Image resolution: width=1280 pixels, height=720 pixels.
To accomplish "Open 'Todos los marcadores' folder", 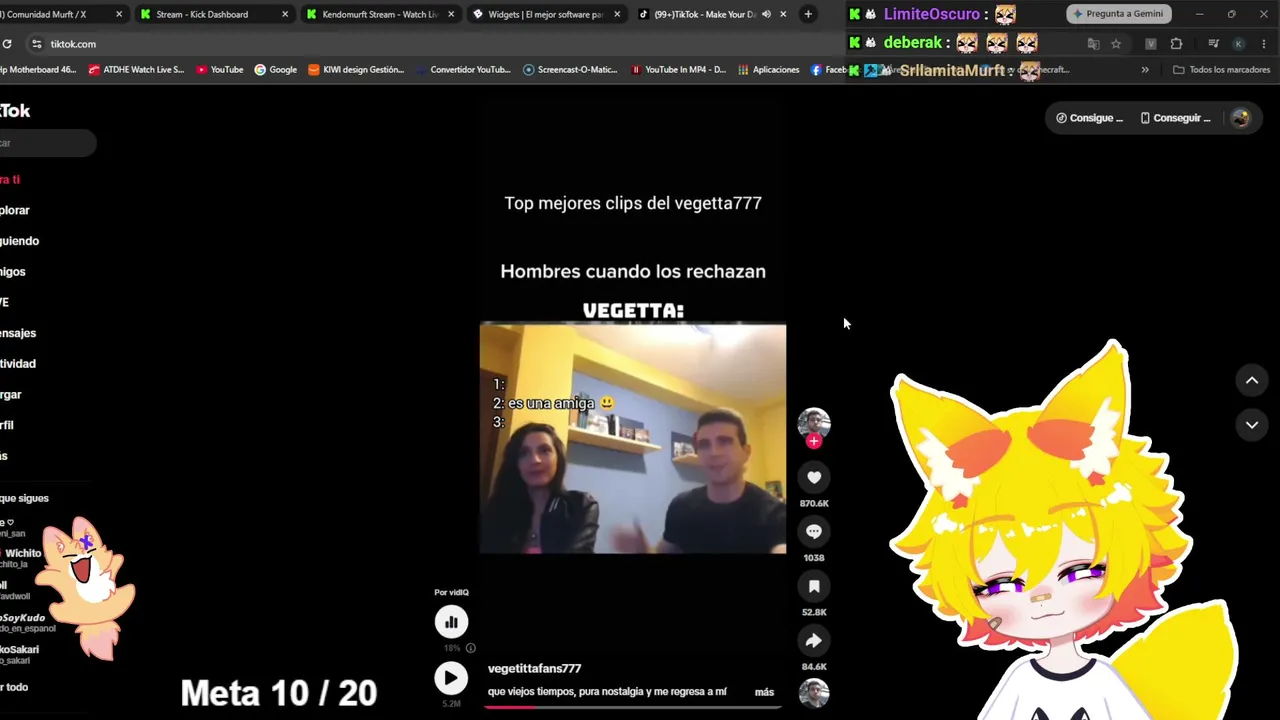I will (x=1221, y=70).
